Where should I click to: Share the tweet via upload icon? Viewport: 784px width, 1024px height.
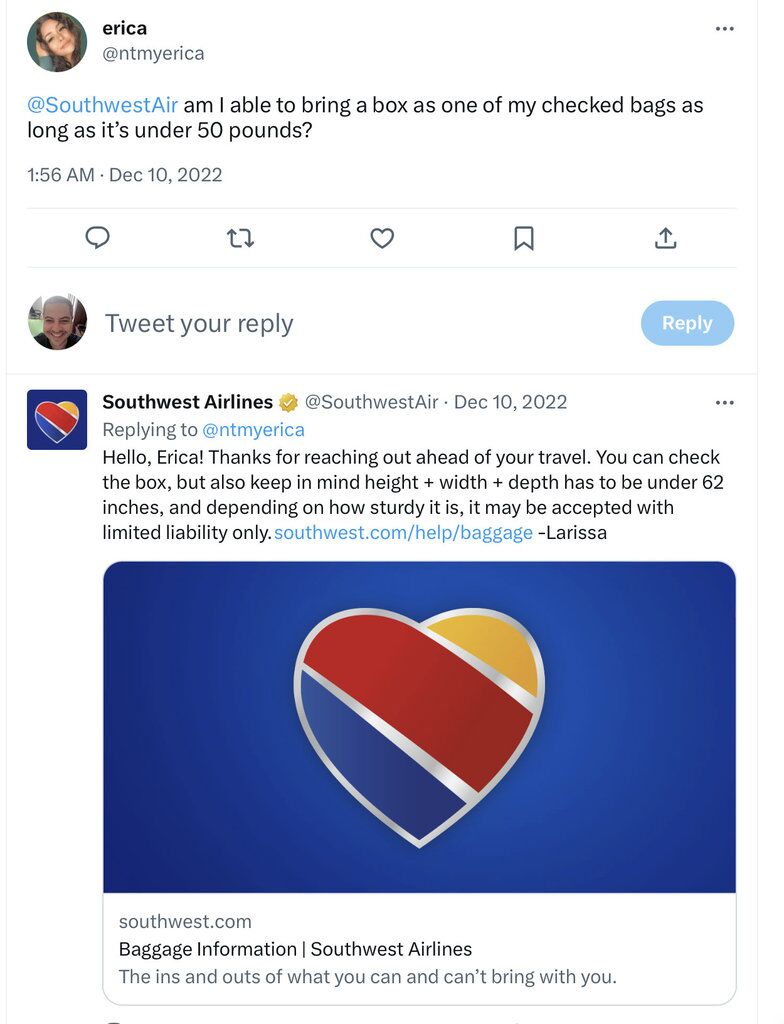point(666,238)
